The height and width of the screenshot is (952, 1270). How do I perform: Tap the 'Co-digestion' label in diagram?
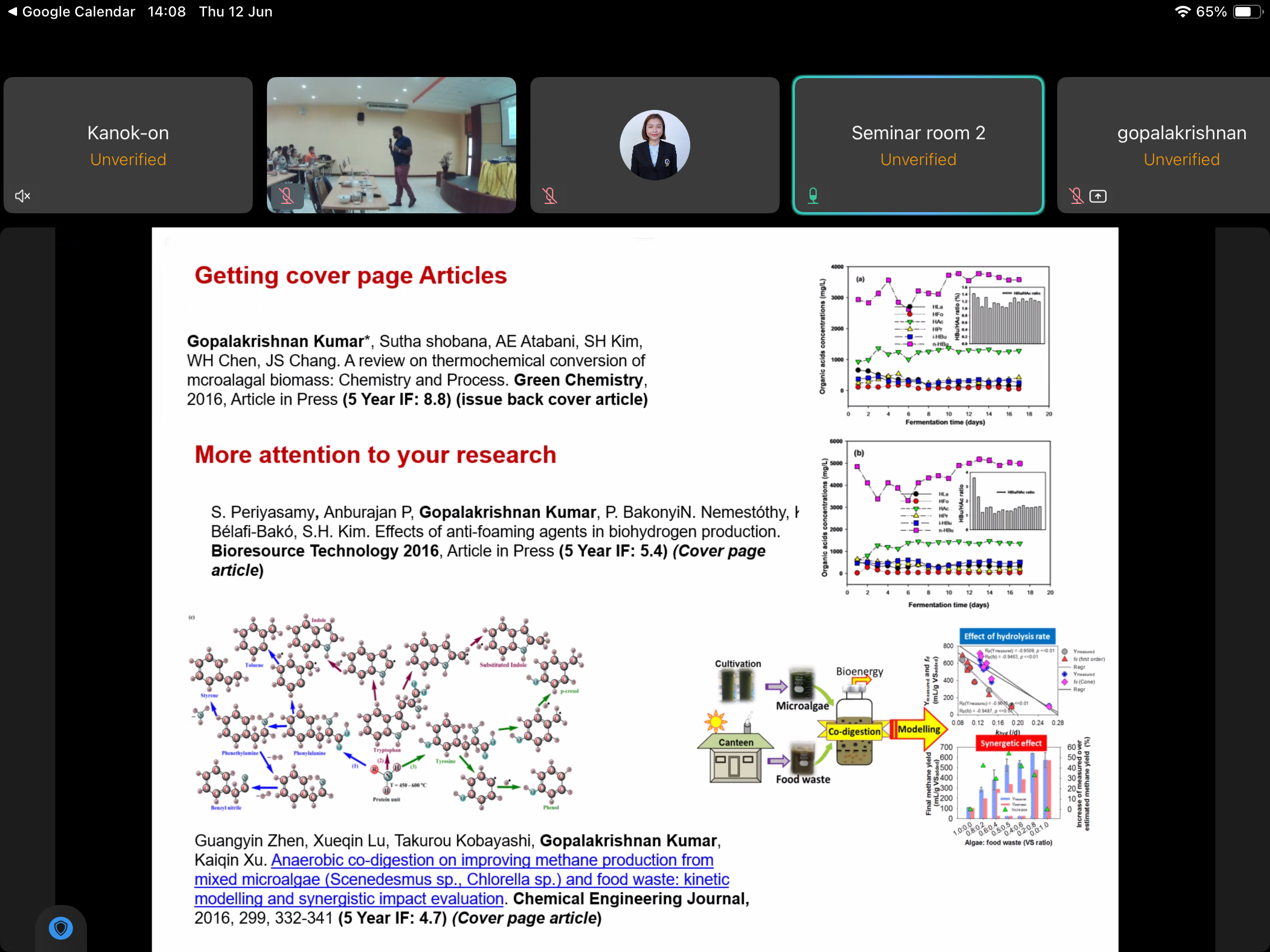click(854, 732)
